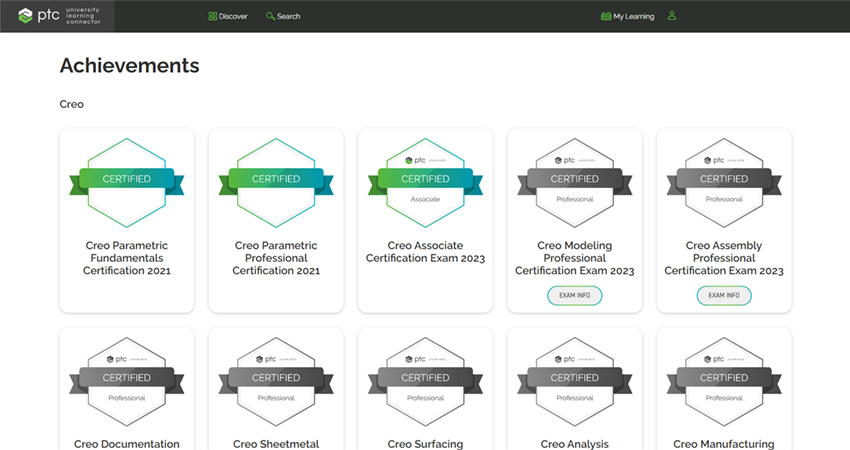Click the user profile icon
Image resolution: width=850 pixels, height=450 pixels.
(x=672, y=16)
